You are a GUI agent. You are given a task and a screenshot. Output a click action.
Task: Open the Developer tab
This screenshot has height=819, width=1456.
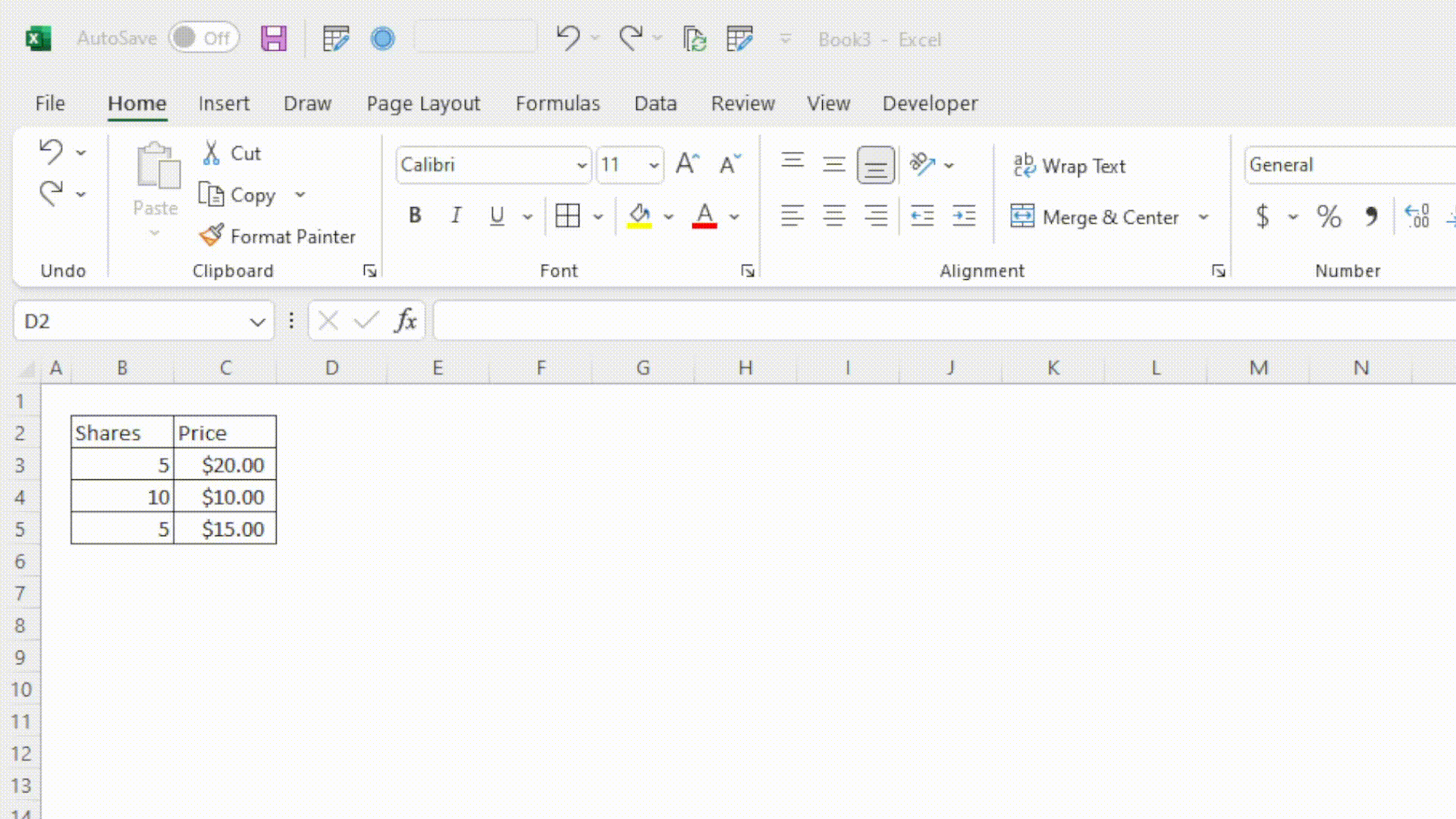click(x=930, y=103)
